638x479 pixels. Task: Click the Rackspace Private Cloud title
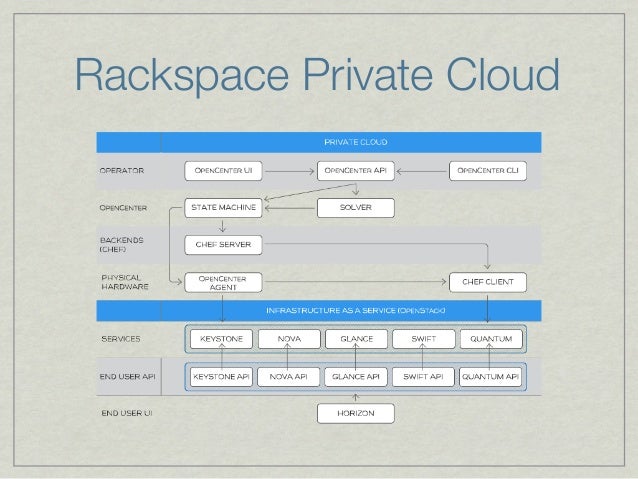(317, 75)
